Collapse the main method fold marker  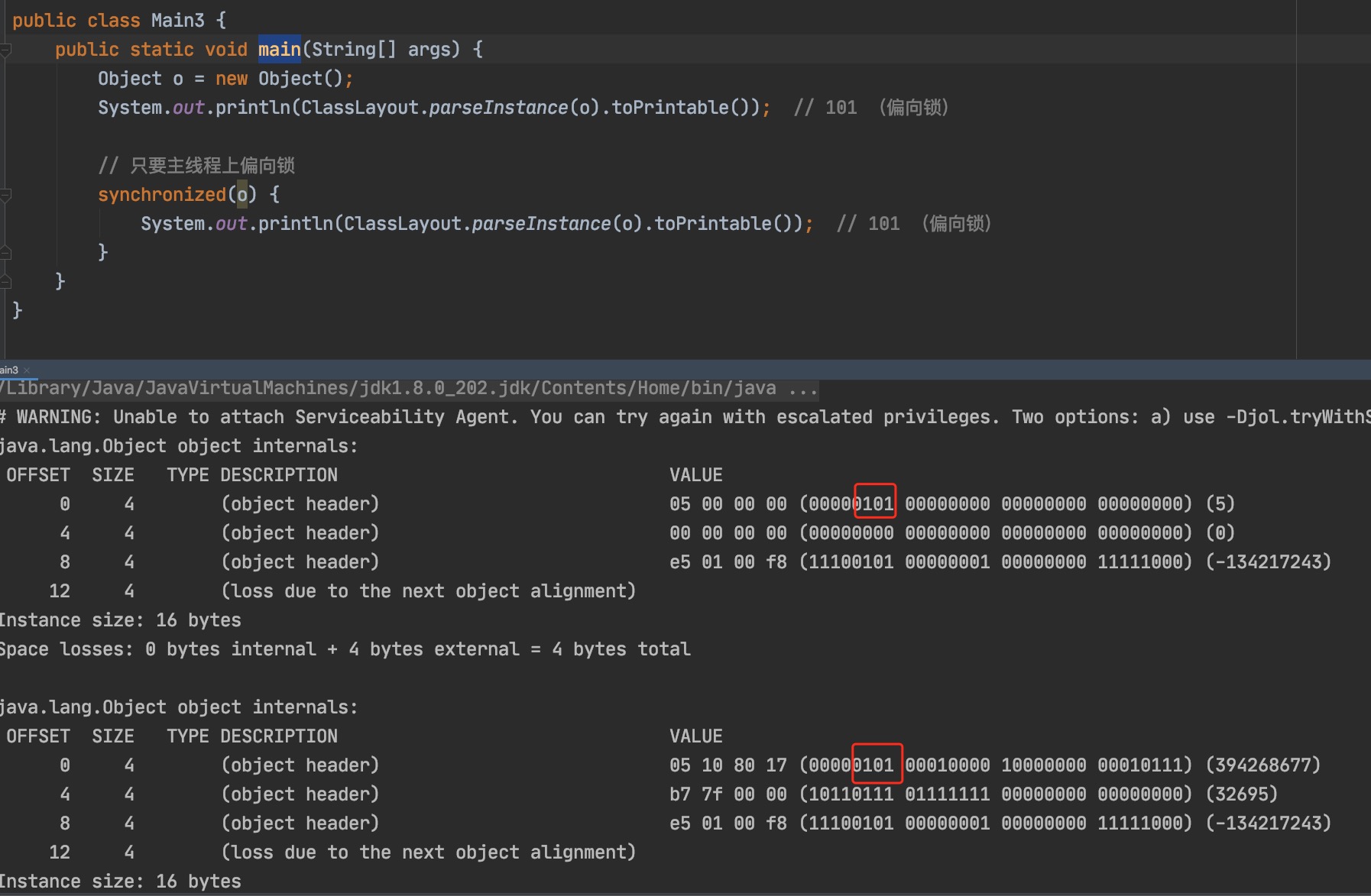point(5,50)
